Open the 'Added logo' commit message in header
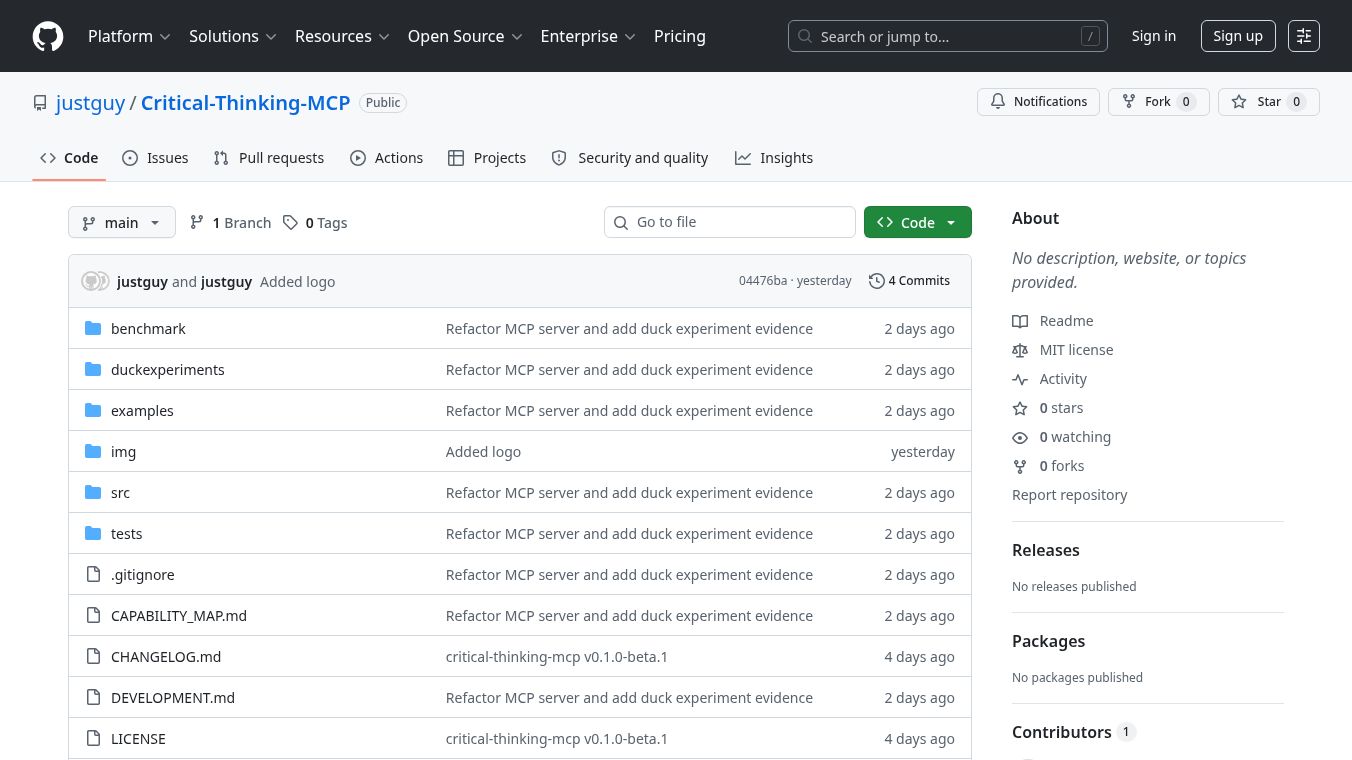 click(x=298, y=282)
